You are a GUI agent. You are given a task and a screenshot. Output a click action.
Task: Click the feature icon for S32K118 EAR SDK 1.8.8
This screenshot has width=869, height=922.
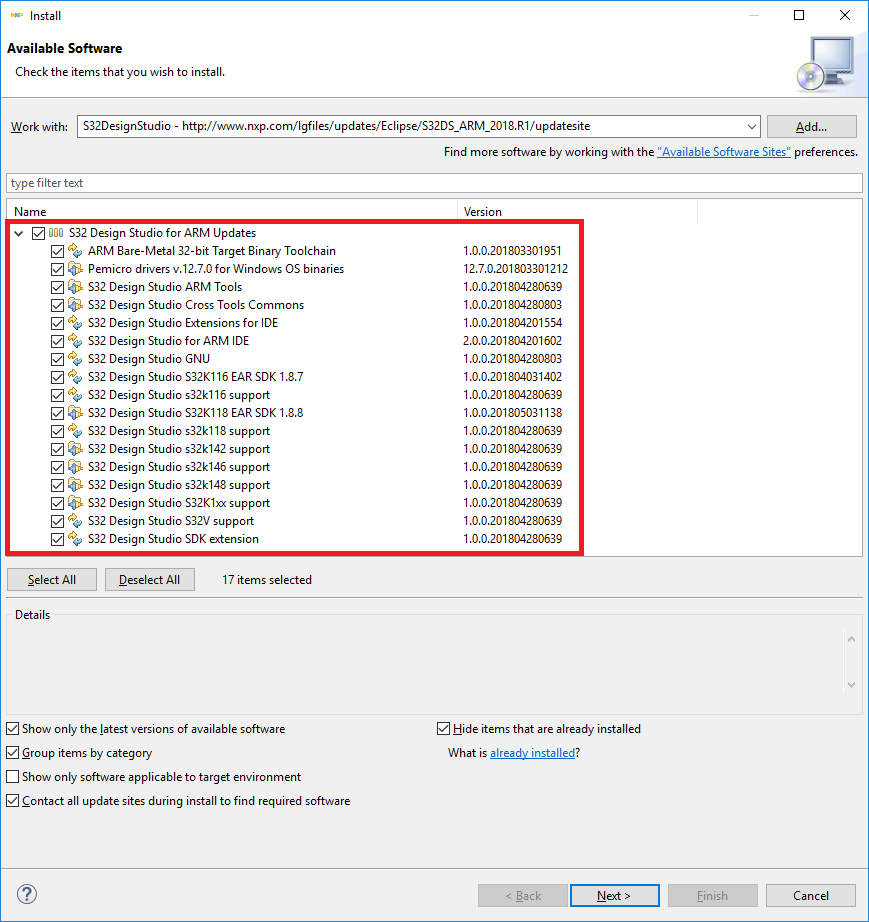75,413
